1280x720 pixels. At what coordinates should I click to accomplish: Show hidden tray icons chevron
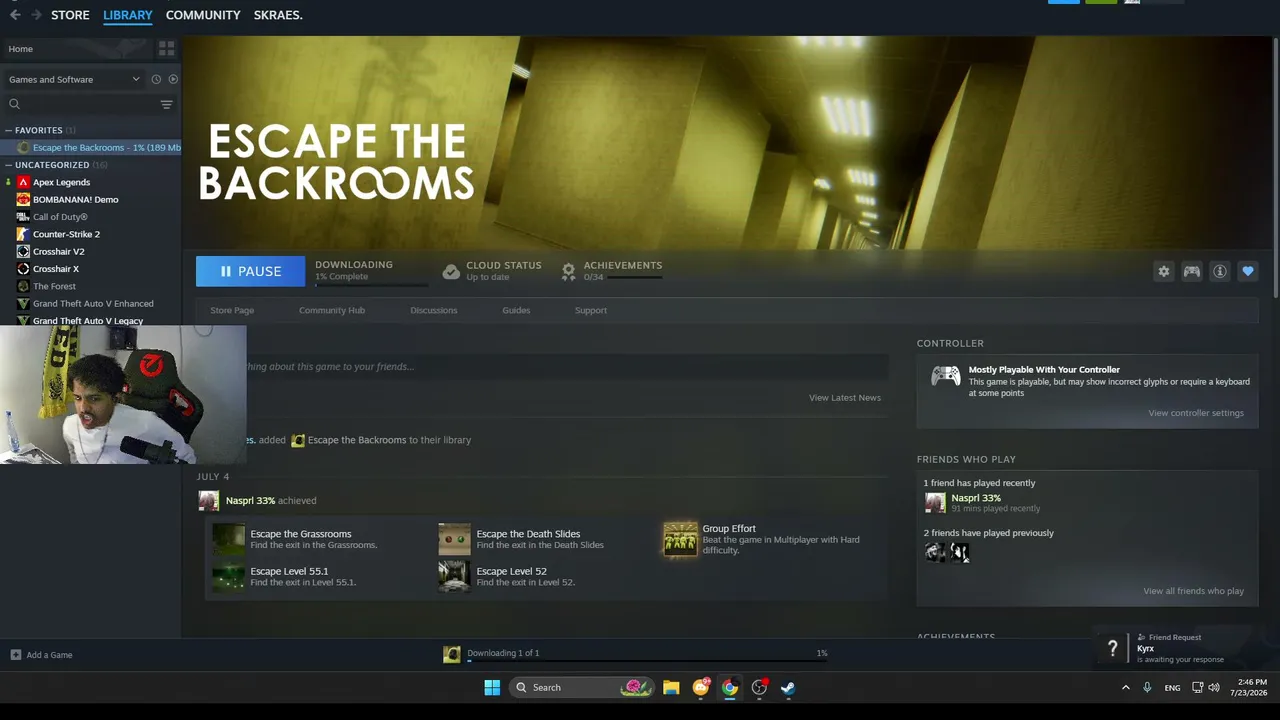(x=1126, y=688)
